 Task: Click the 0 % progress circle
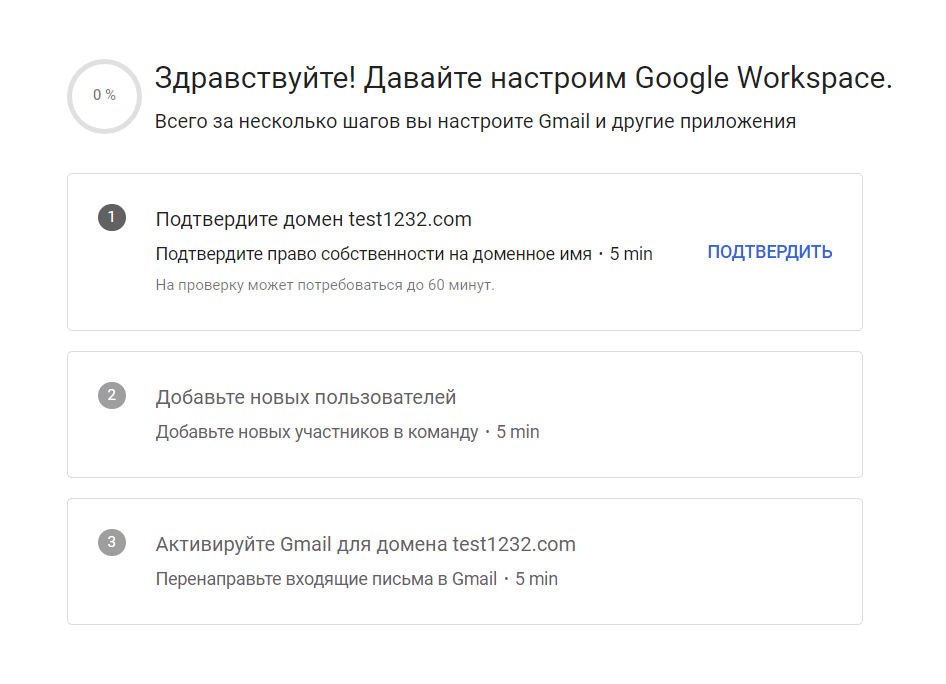pos(104,96)
